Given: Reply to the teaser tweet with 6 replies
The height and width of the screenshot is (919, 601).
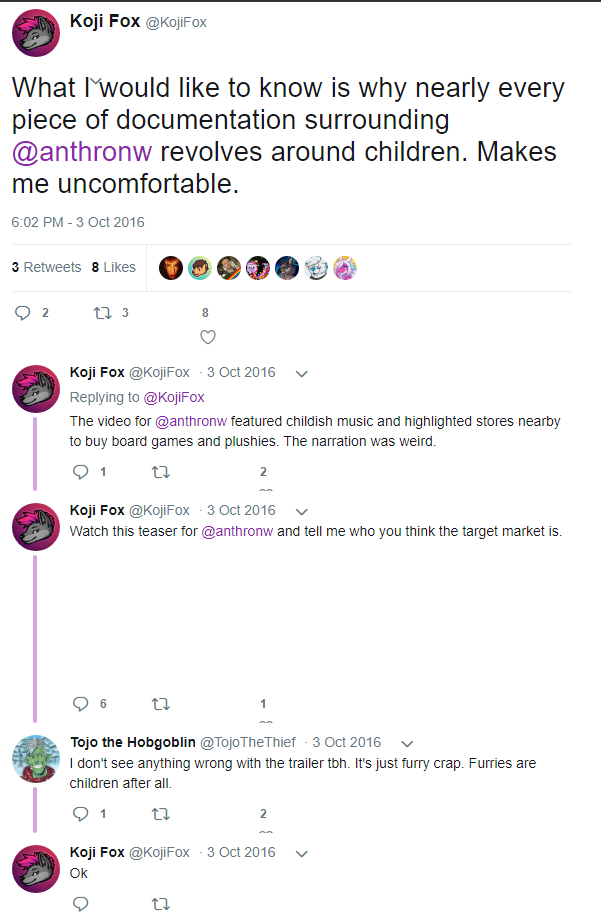Looking at the screenshot, I should pyautogui.click(x=81, y=704).
